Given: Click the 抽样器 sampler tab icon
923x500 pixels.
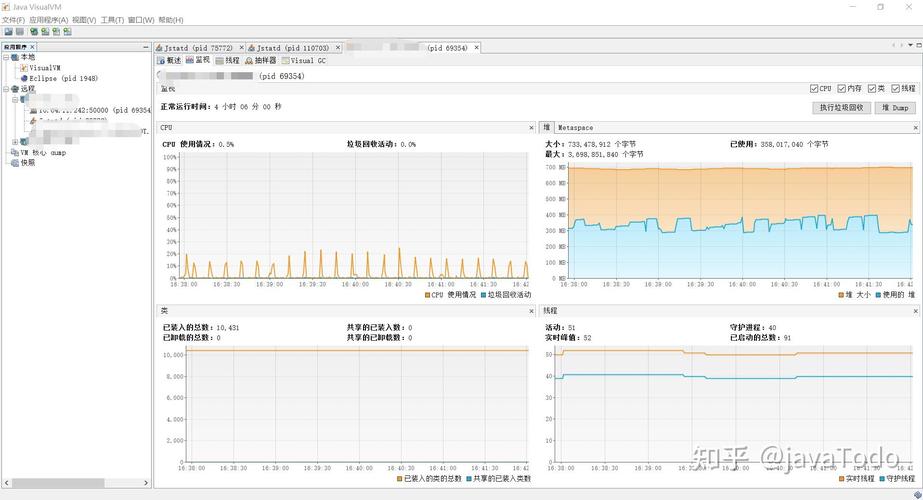Looking at the screenshot, I should [249, 60].
